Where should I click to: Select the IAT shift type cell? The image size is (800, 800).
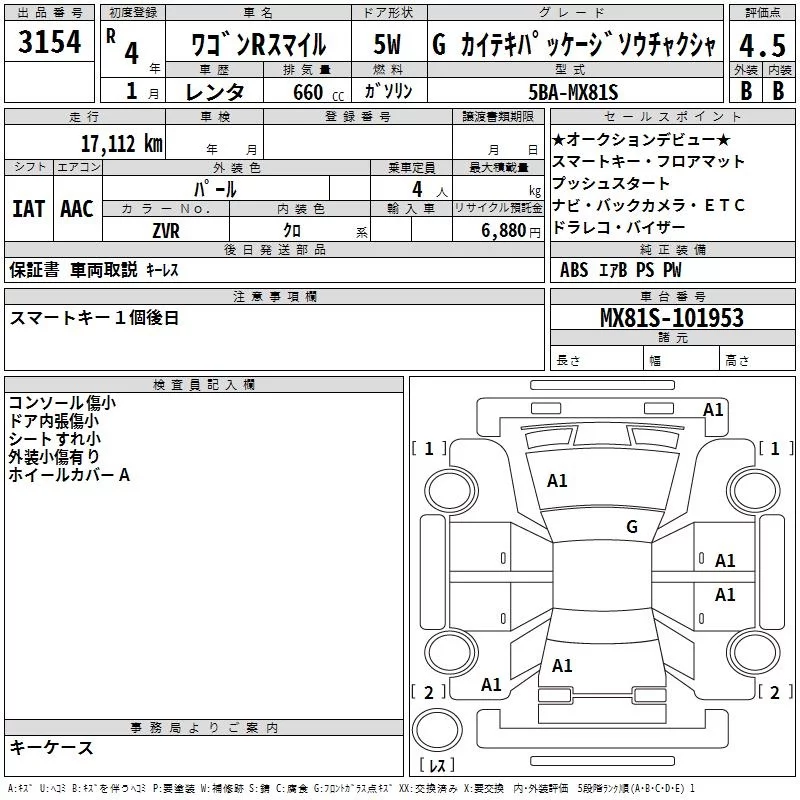[x=28, y=209]
